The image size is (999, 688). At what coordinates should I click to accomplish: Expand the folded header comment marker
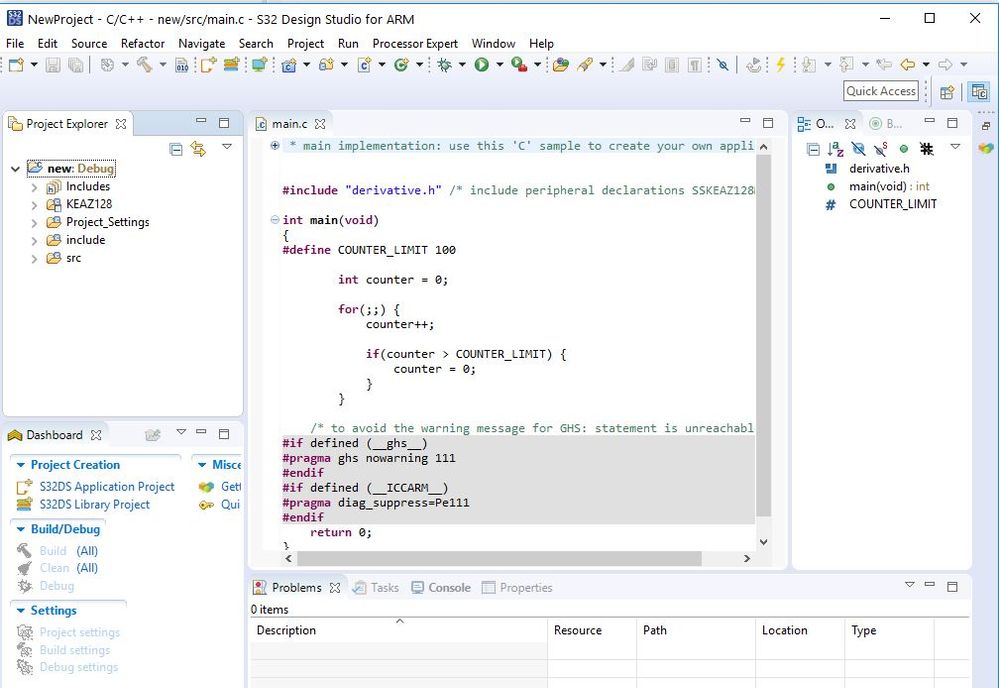(275, 145)
